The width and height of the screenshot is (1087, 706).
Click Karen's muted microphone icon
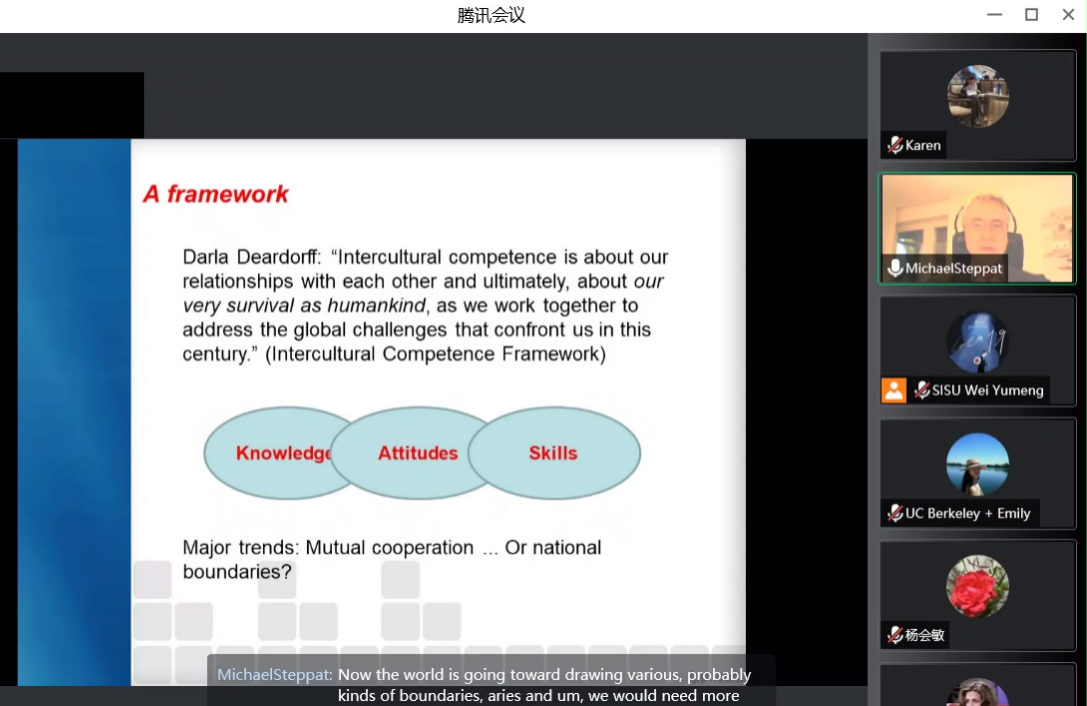pyautogui.click(x=895, y=145)
